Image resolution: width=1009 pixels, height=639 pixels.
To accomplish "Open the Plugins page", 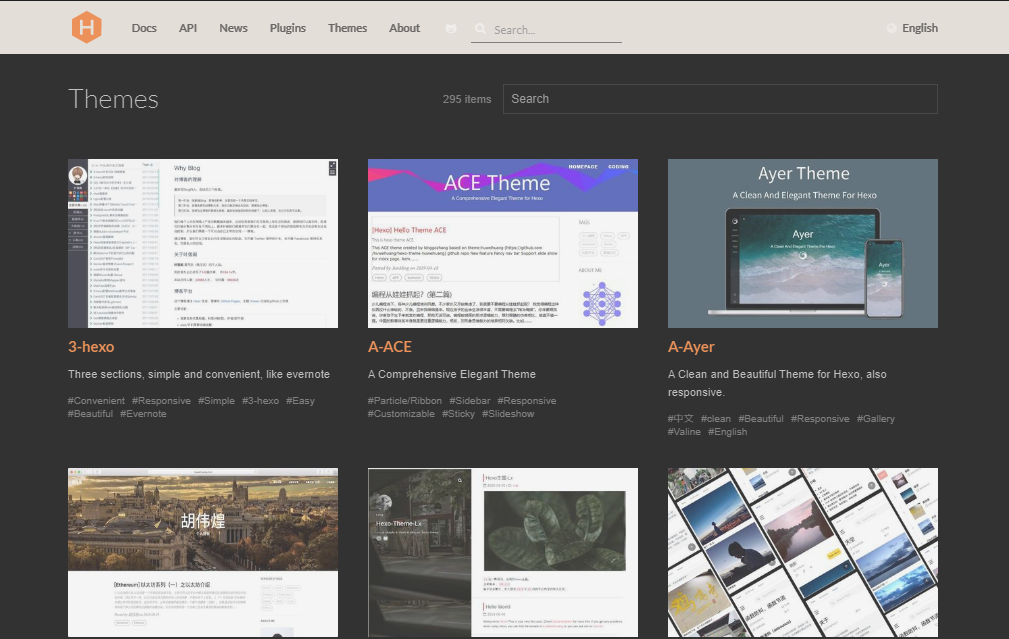I will click(288, 28).
